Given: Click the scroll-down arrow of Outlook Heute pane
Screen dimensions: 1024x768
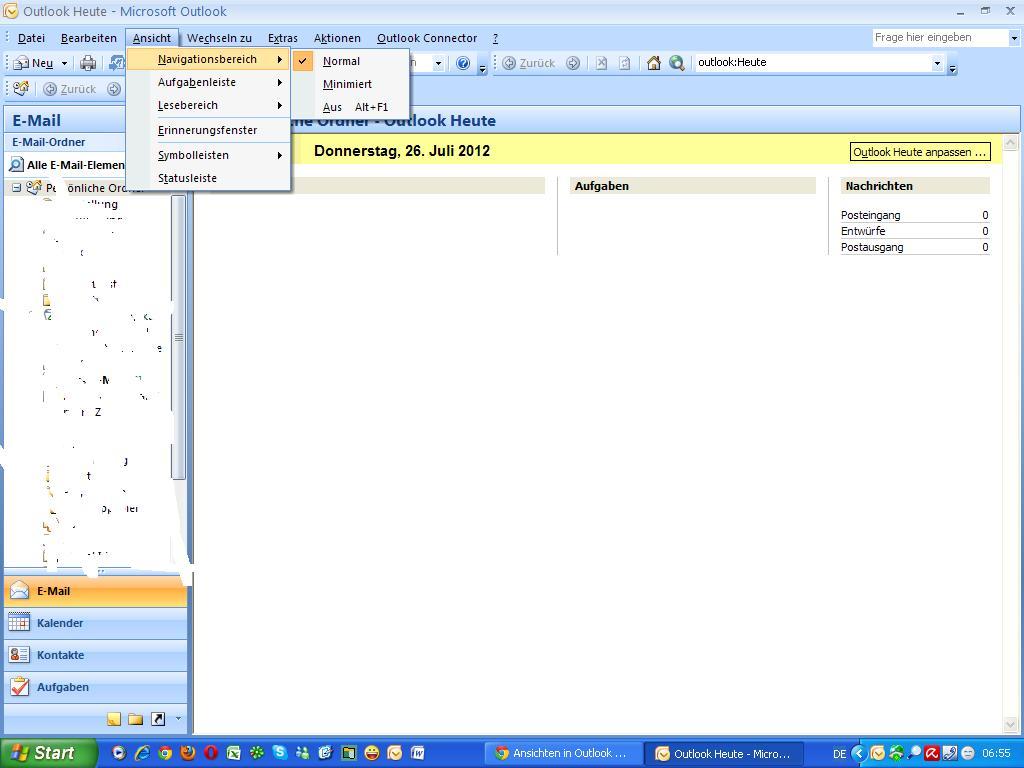Looking at the screenshot, I should (1010, 725).
